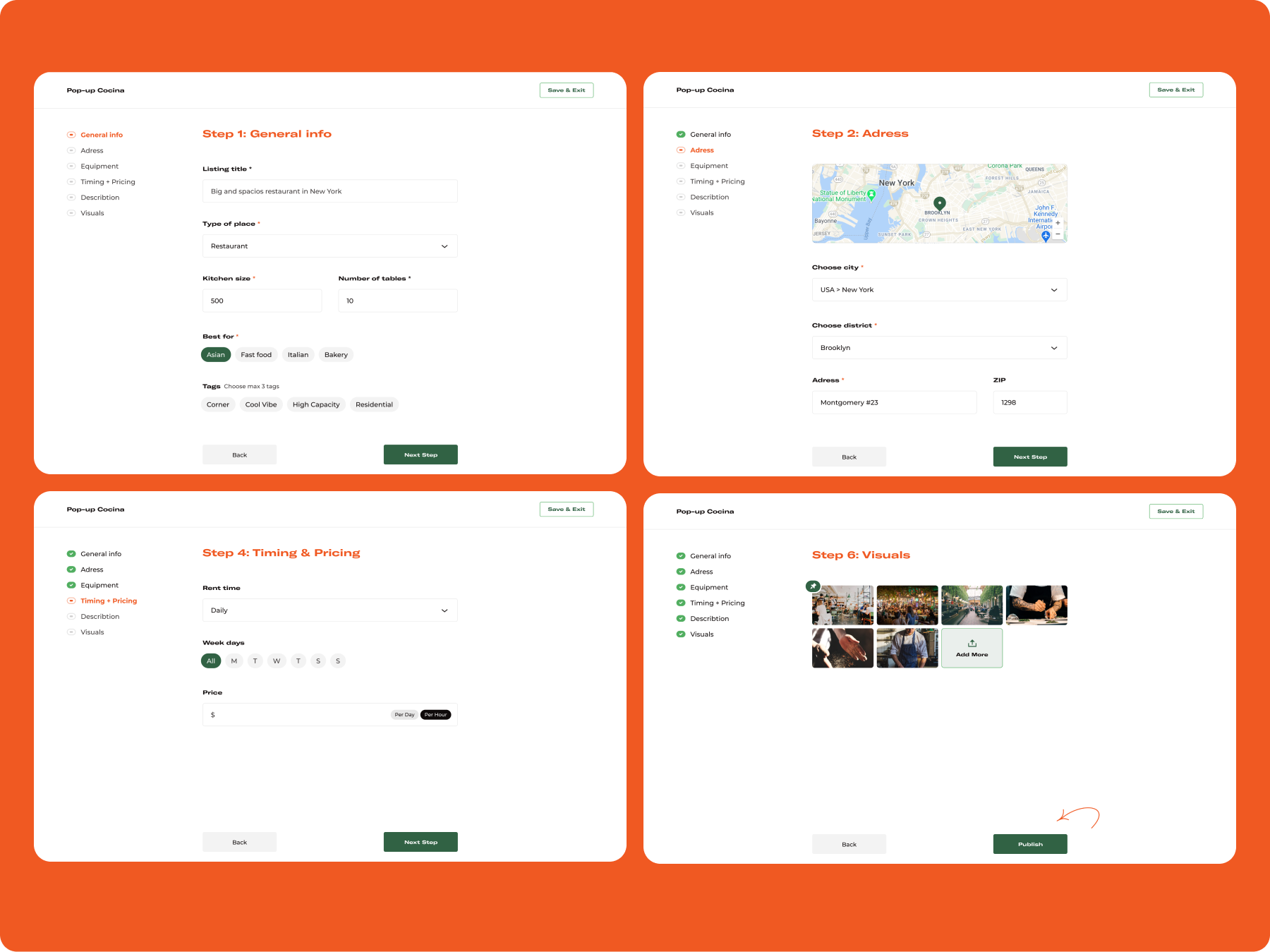Go to Adress step in Step 1 sidebar
The width and height of the screenshot is (1270, 952).
92,150
